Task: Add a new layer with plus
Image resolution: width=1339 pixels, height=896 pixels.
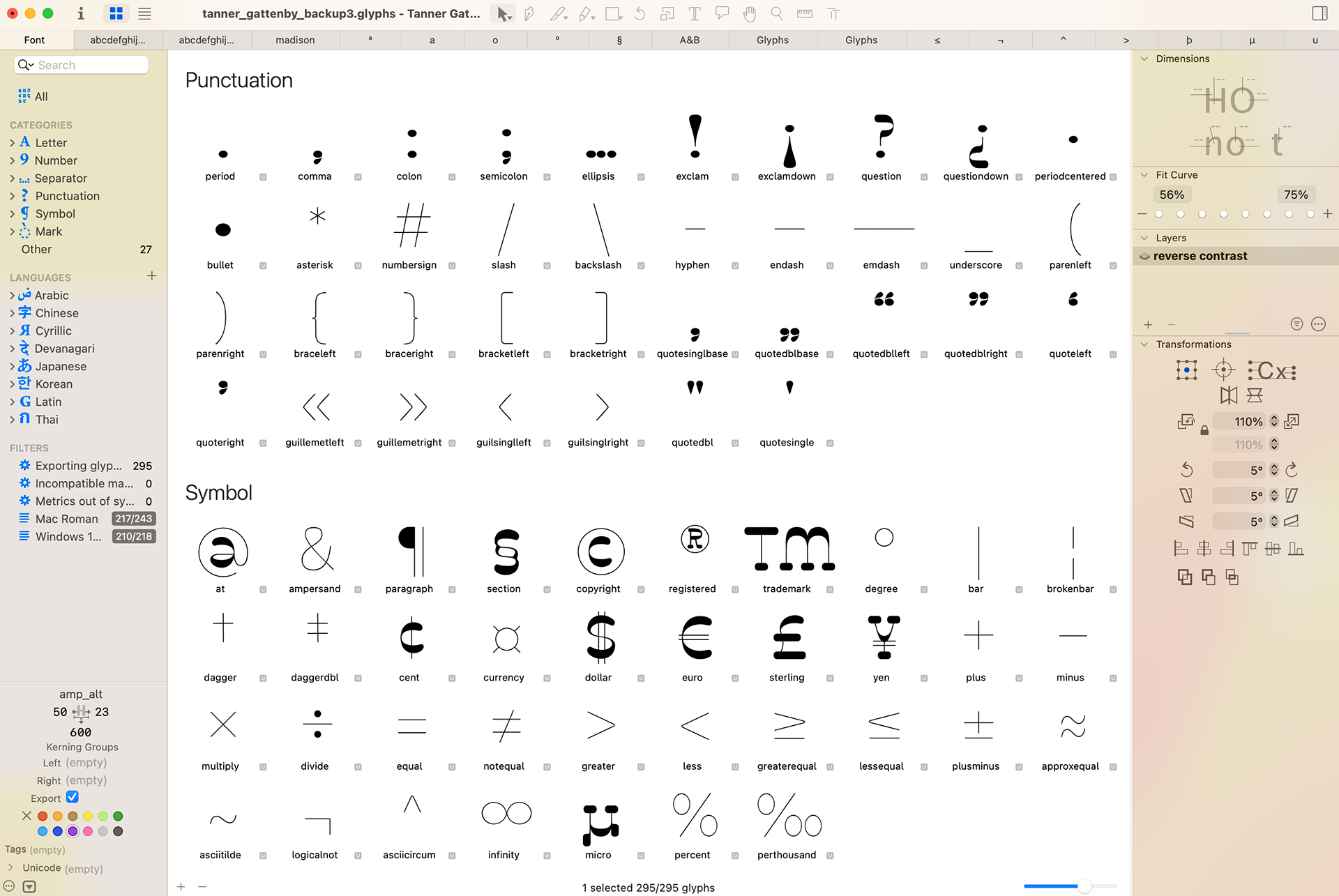Action: coord(1148,324)
